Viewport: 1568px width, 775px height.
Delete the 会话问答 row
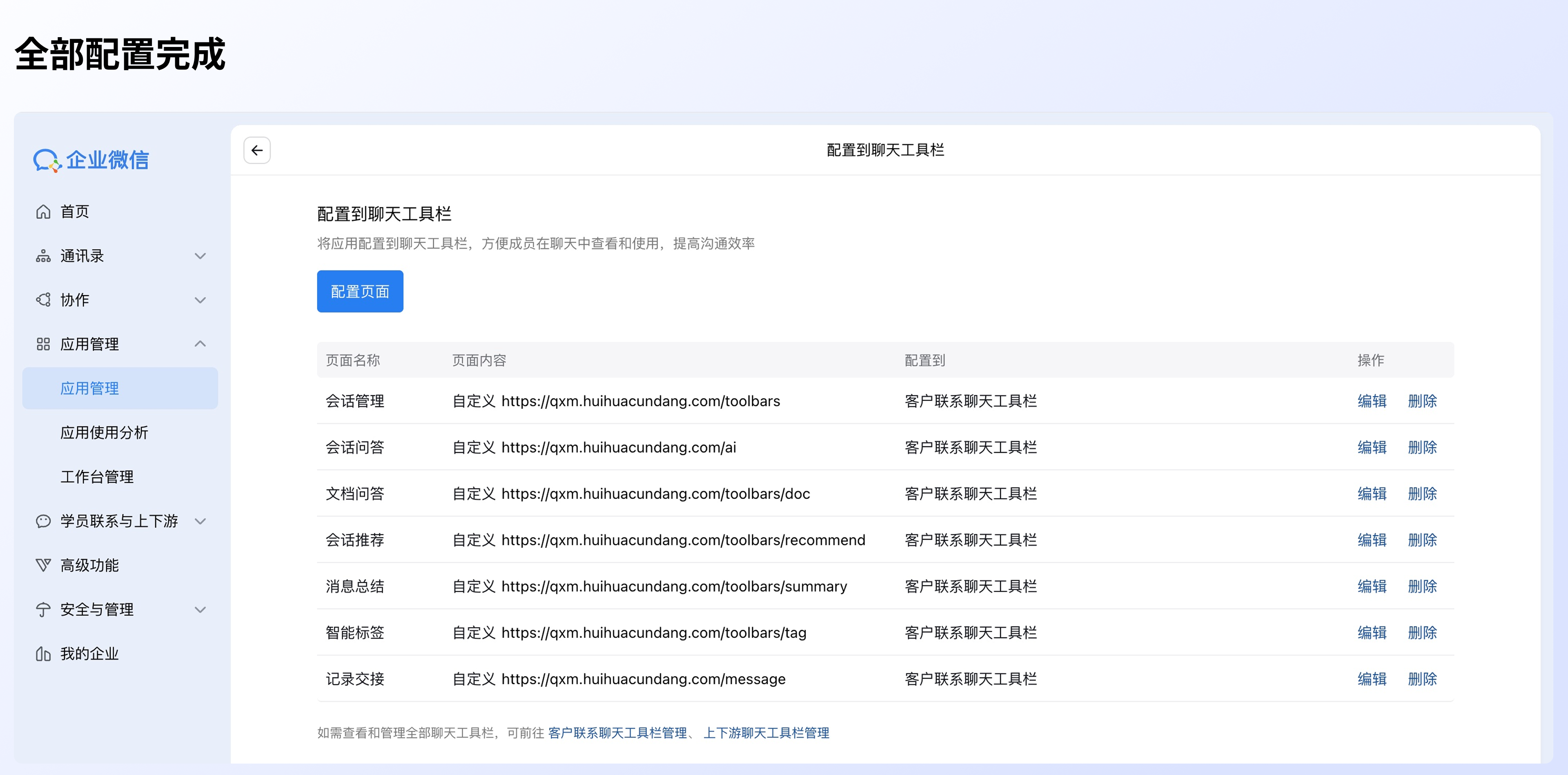[x=1423, y=448]
